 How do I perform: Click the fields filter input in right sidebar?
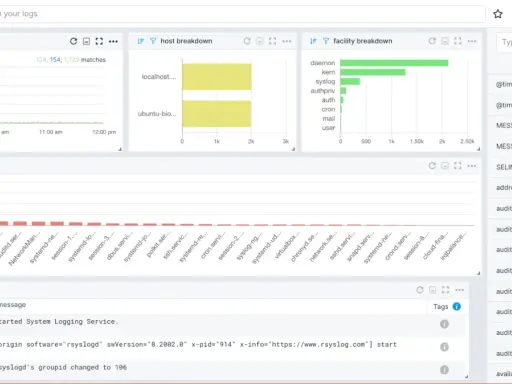[x=505, y=42]
